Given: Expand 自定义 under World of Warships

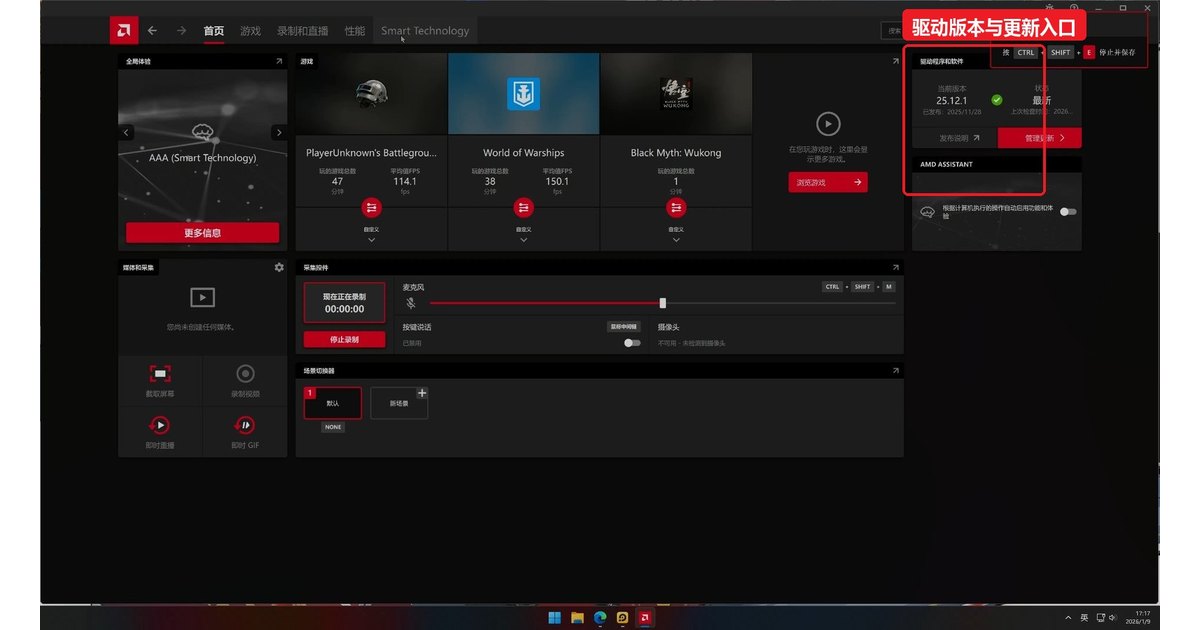Looking at the screenshot, I should tap(524, 234).
